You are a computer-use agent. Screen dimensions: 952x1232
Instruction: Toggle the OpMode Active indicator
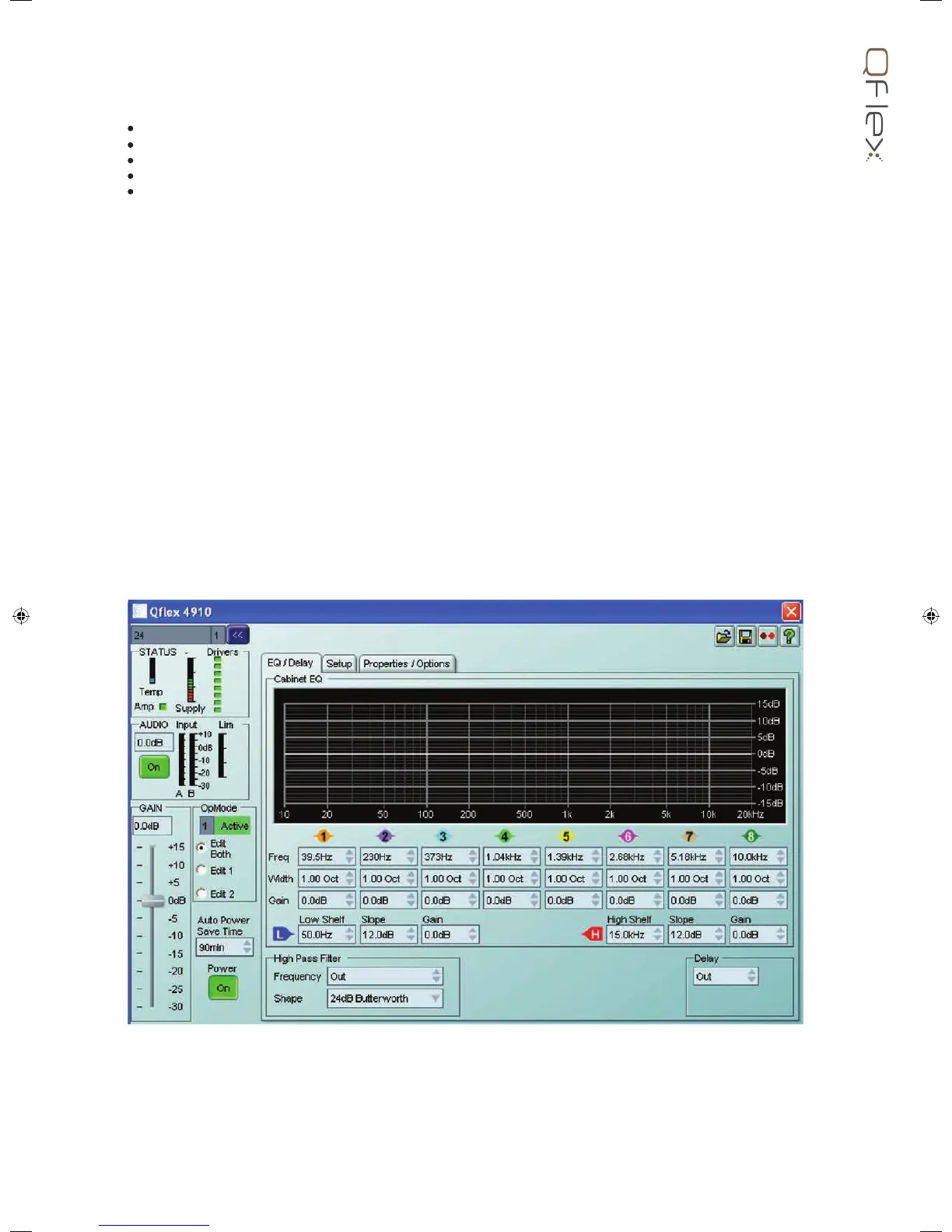(x=233, y=826)
